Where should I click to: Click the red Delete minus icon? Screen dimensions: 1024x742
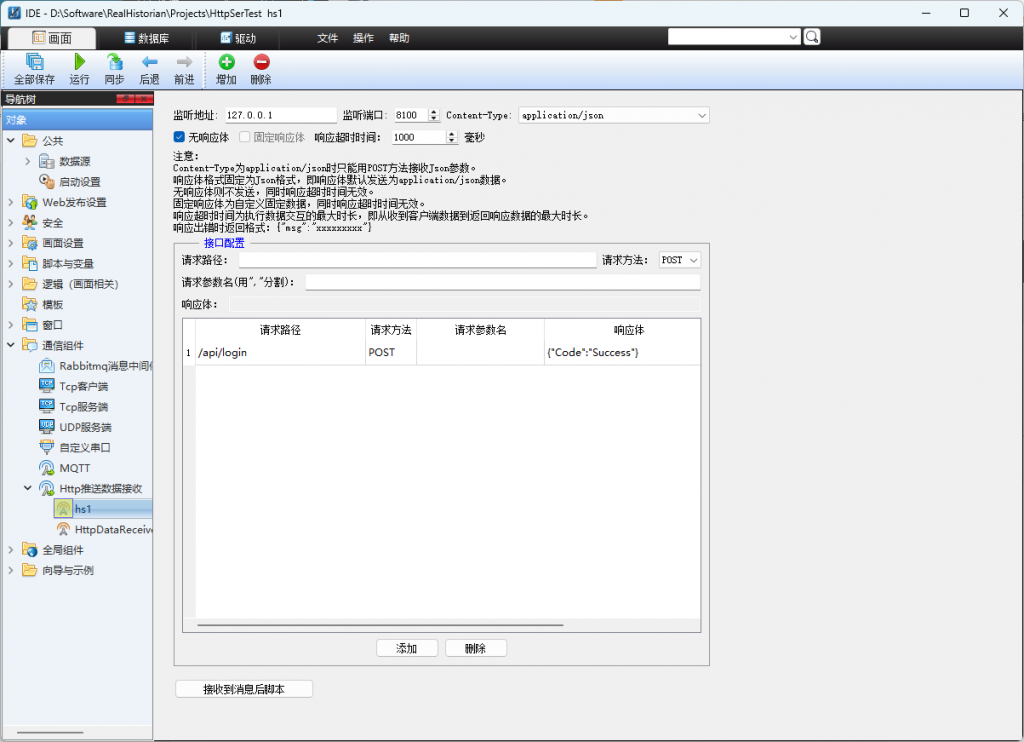tap(261, 62)
